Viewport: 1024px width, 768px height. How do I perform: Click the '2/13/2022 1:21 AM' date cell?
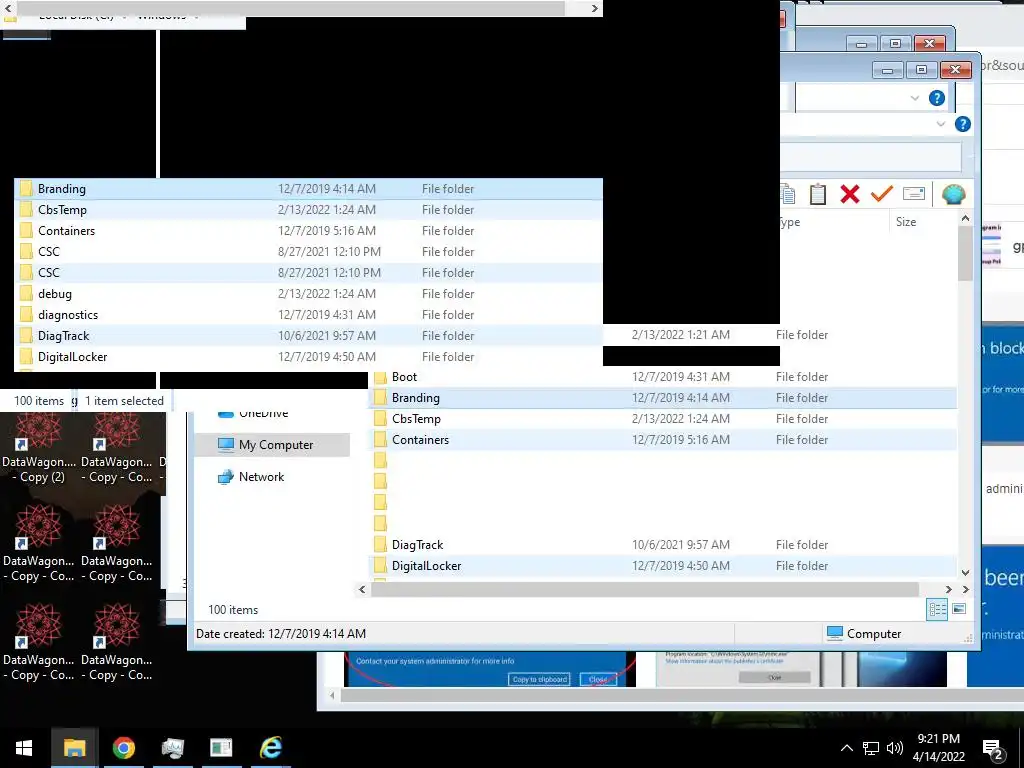680,335
